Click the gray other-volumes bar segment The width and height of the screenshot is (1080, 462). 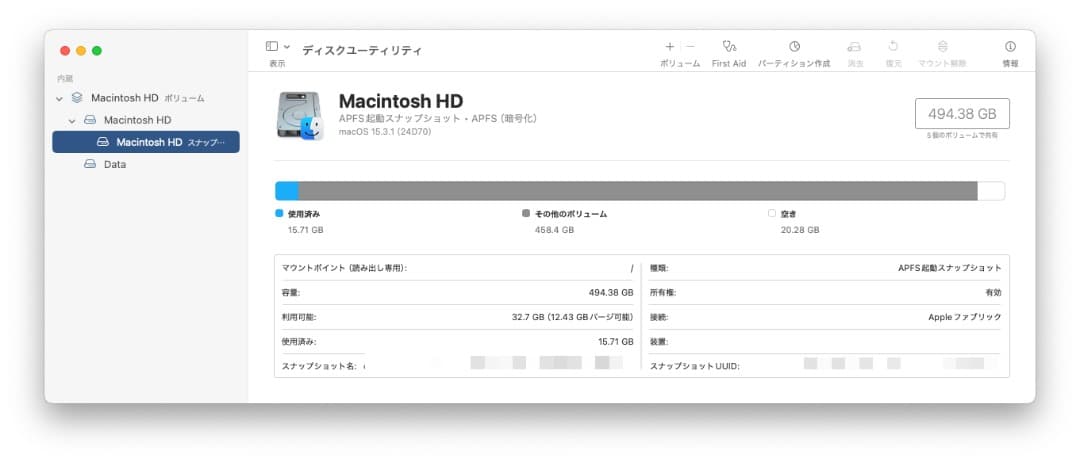point(638,191)
